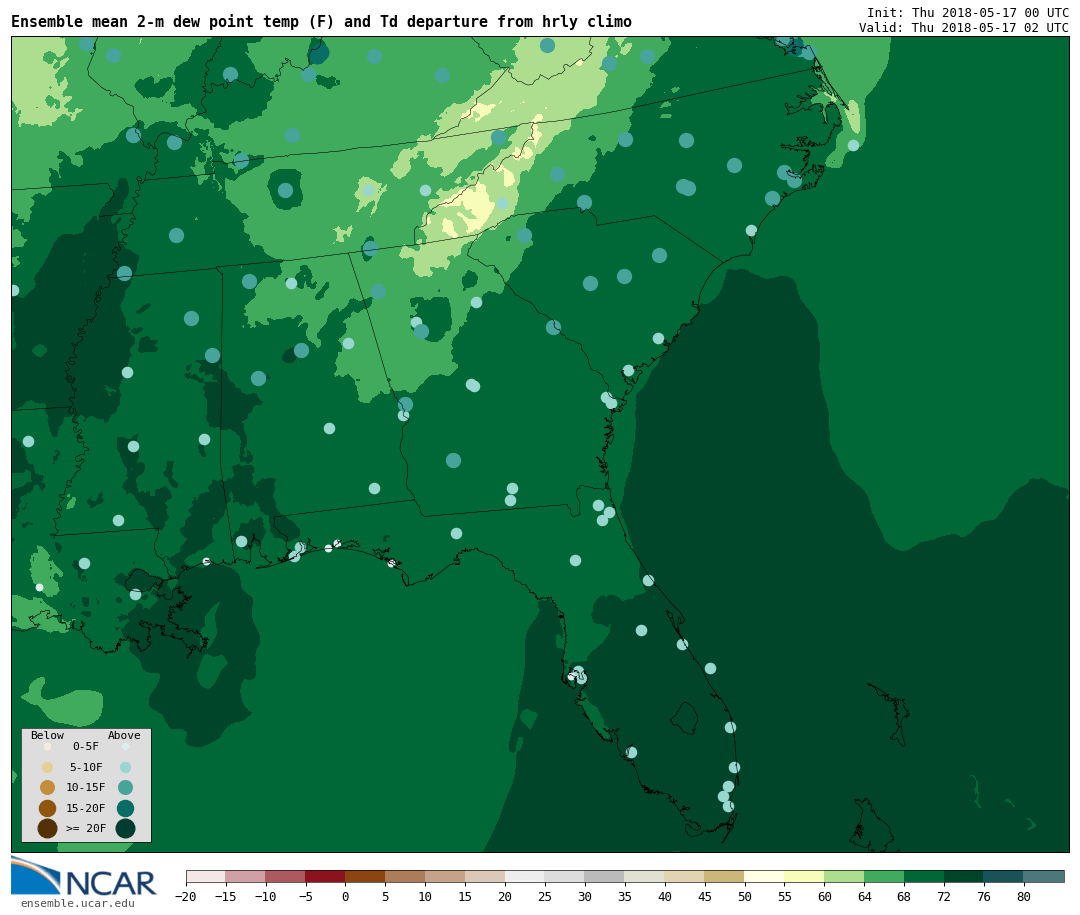Screen dimensions: 1080x915
Task: Select the Above >= 20F darkest teal legend dot
Action: click(x=125, y=828)
